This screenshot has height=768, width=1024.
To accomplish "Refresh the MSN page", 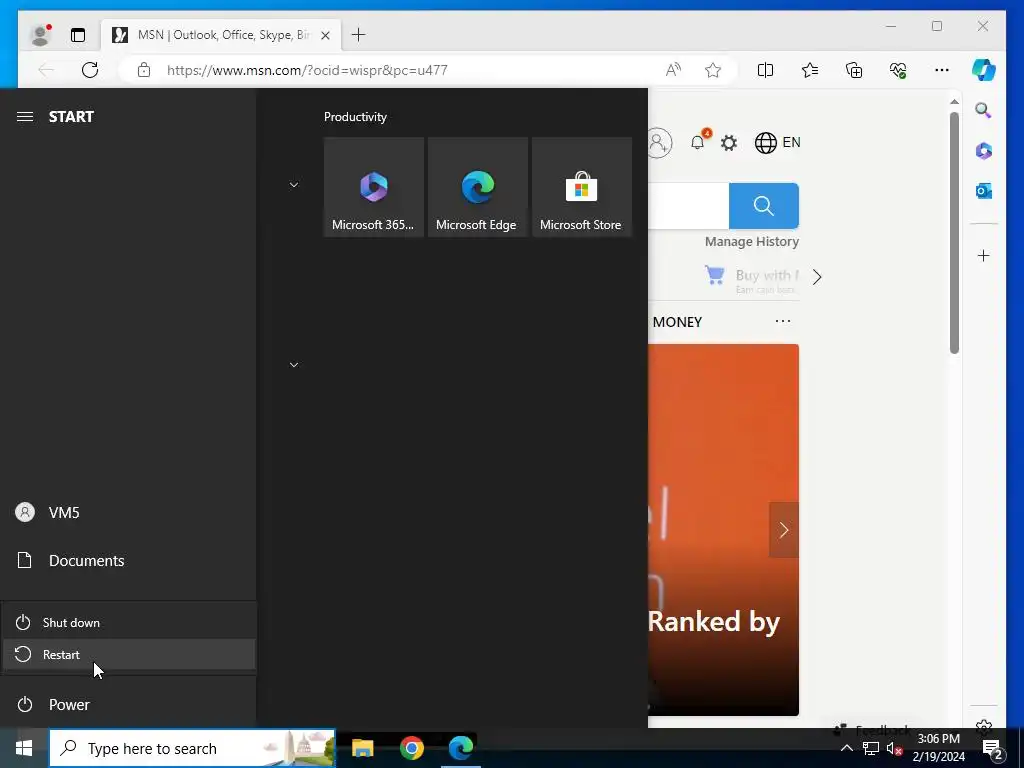I will coord(90,70).
